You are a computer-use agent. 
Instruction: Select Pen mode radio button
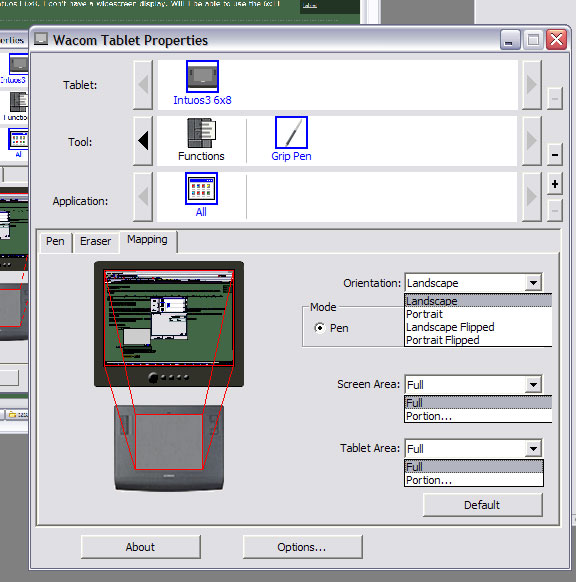(320, 328)
